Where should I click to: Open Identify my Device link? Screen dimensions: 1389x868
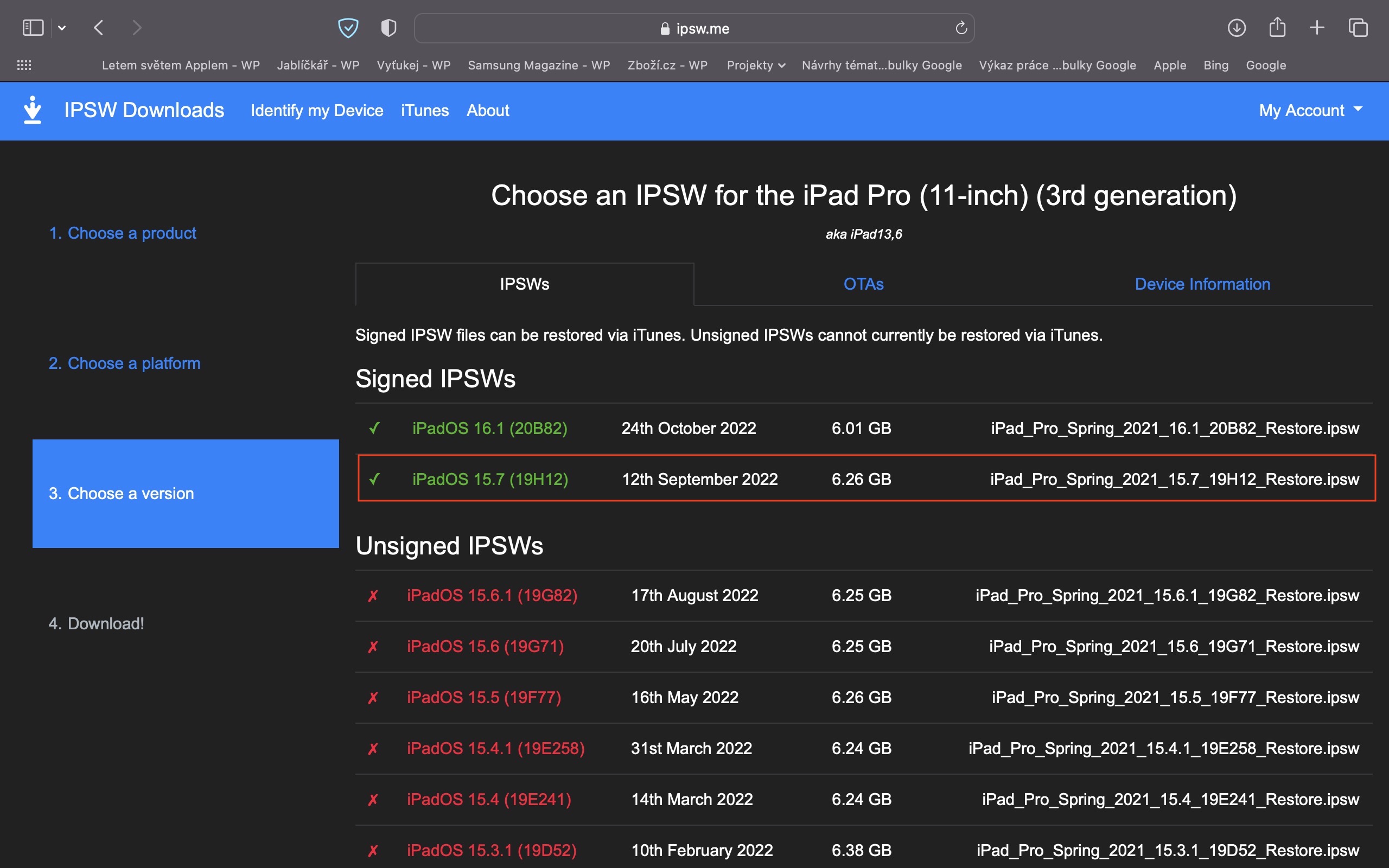[x=317, y=110]
